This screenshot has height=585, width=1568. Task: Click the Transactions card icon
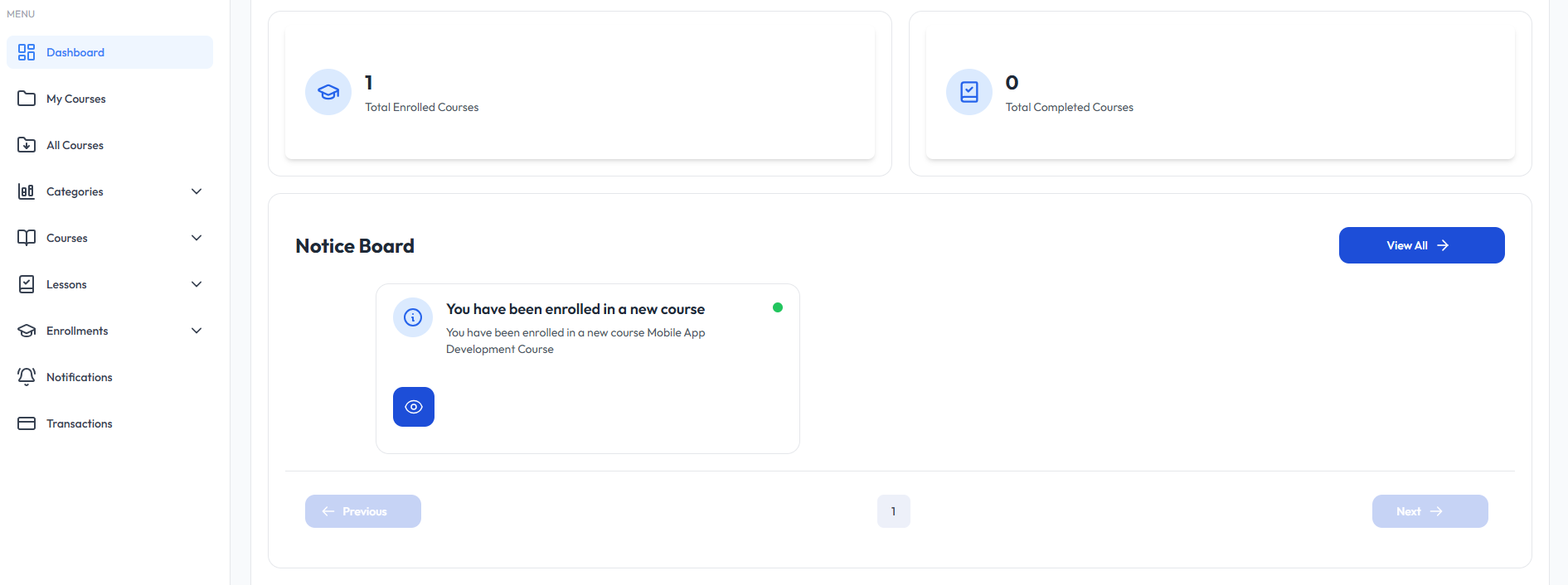coord(27,423)
